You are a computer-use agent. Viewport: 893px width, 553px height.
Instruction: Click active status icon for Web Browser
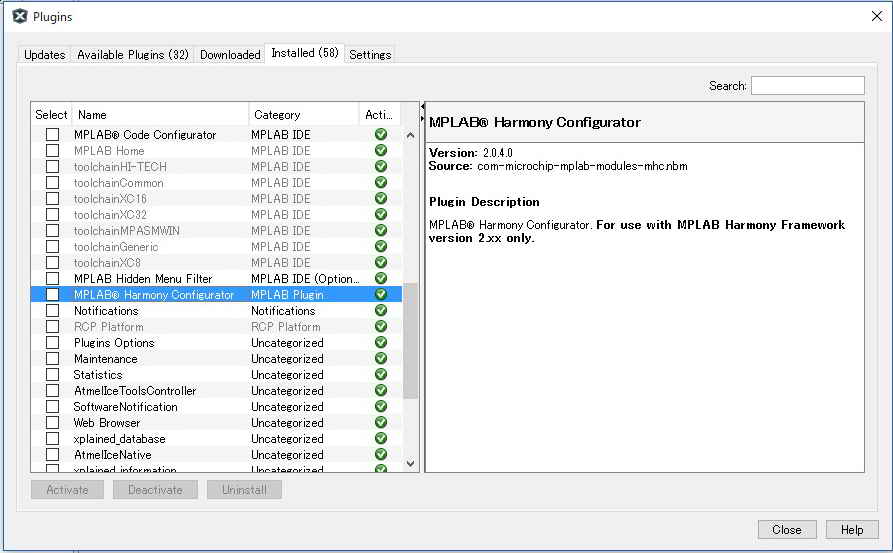pos(381,422)
